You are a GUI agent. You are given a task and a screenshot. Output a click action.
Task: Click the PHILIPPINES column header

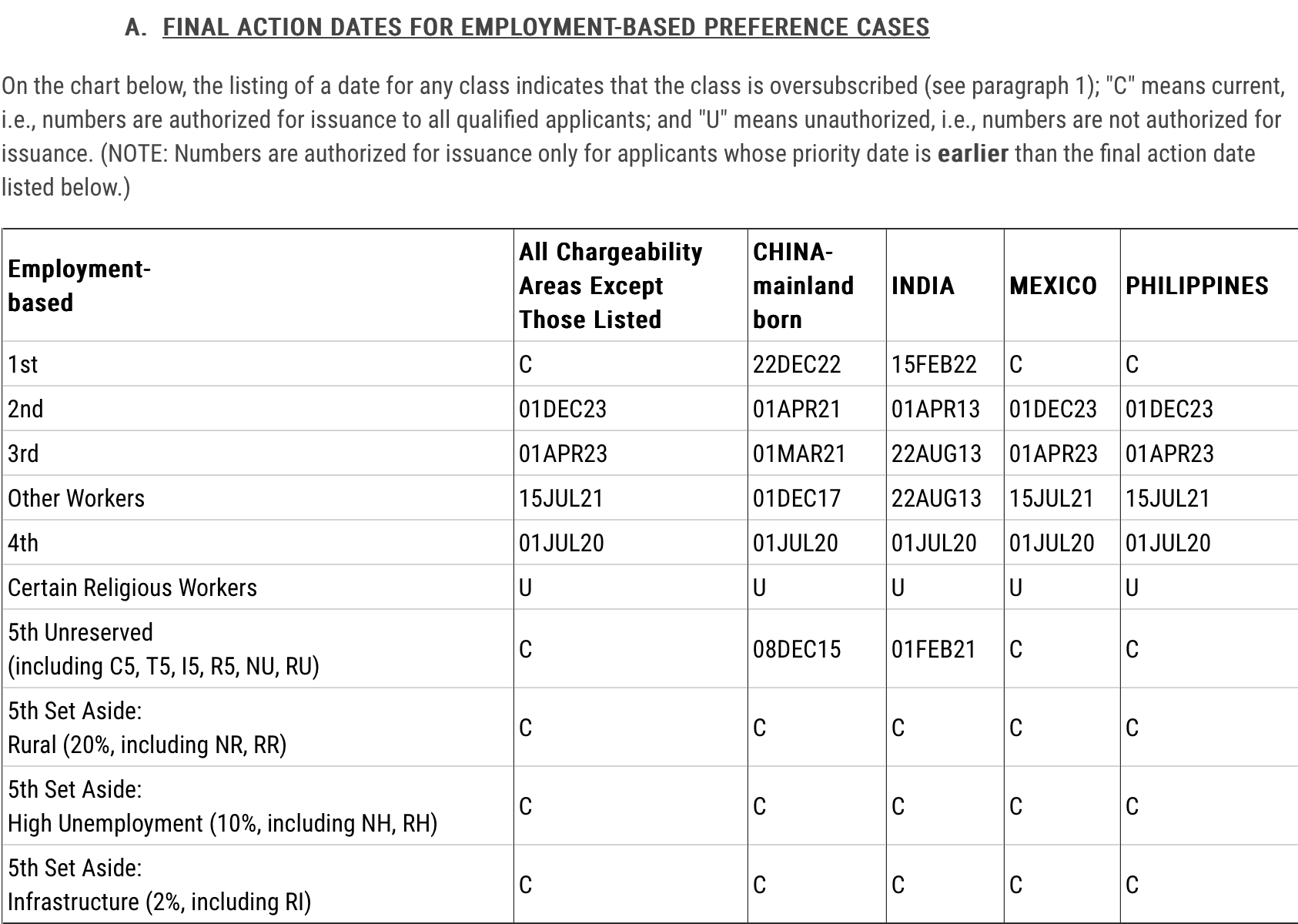point(1196,286)
